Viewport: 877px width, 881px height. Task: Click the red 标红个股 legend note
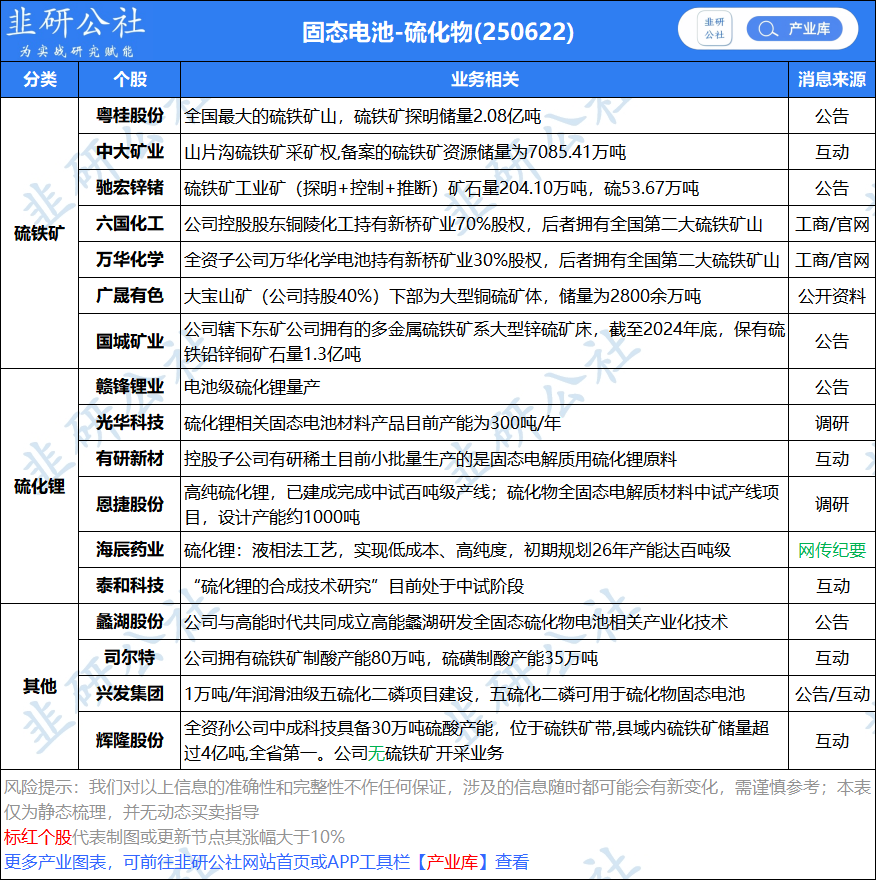pyautogui.click(x=38, y=837)
